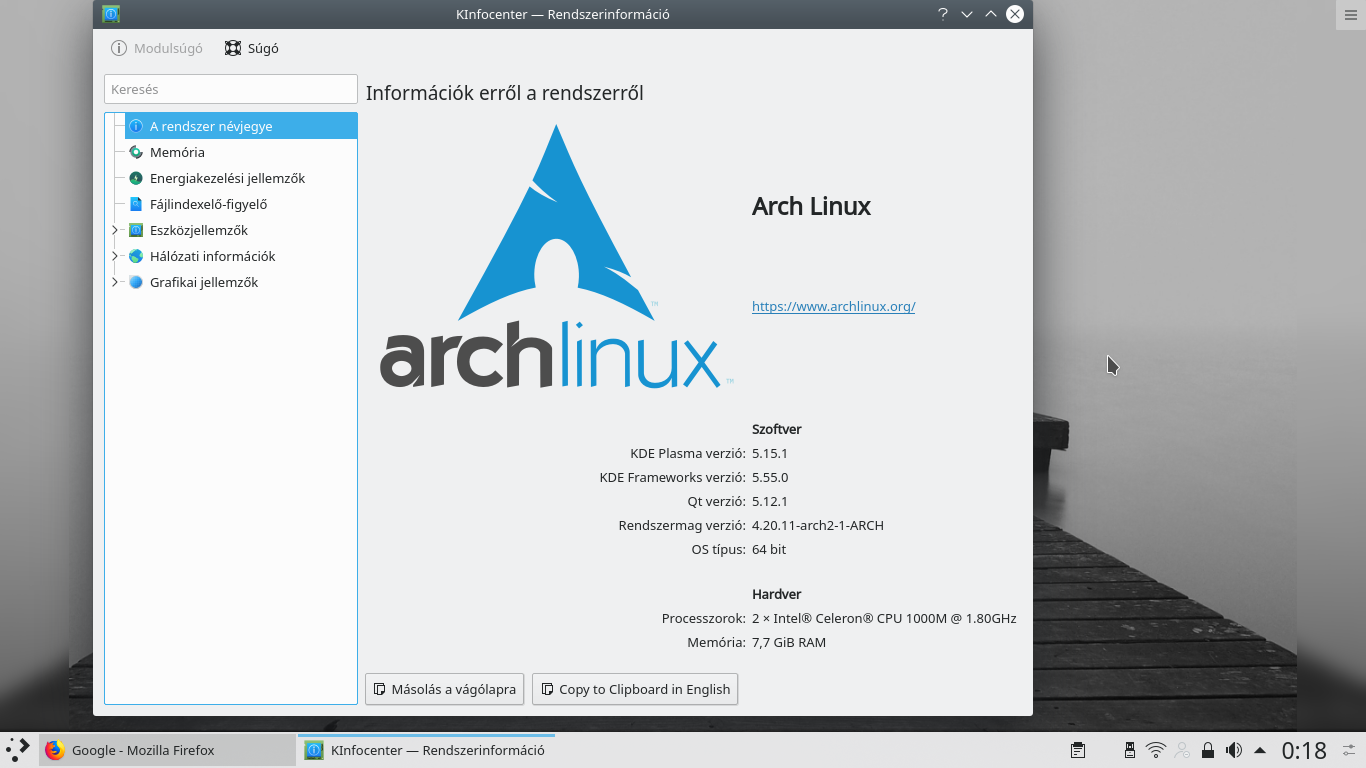Expand the Grafikai jellemzők tree node

[x=115, y=282]
